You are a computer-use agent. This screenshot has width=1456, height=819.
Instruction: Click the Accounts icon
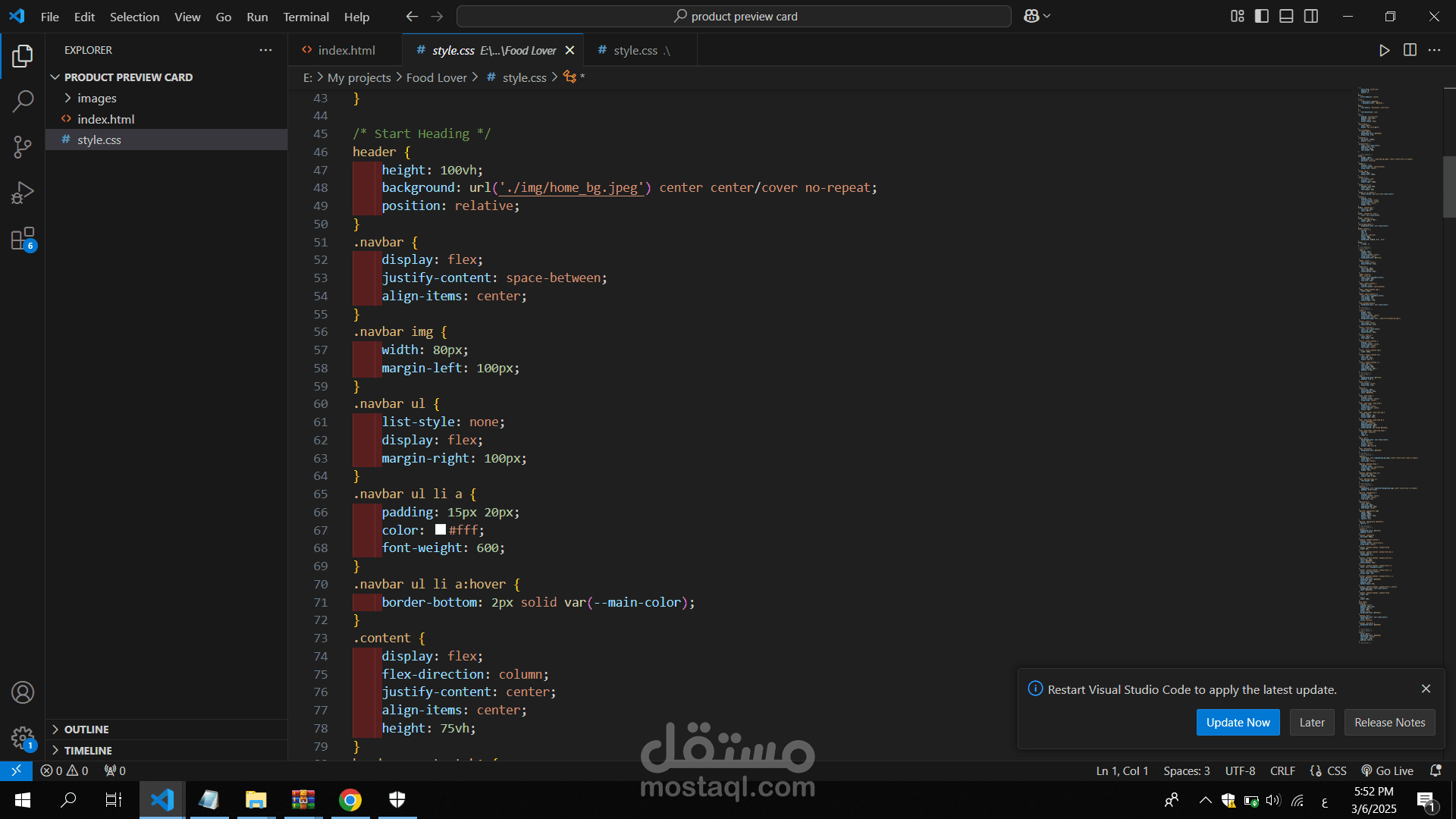pyautogui.click(x=23, y=692)
